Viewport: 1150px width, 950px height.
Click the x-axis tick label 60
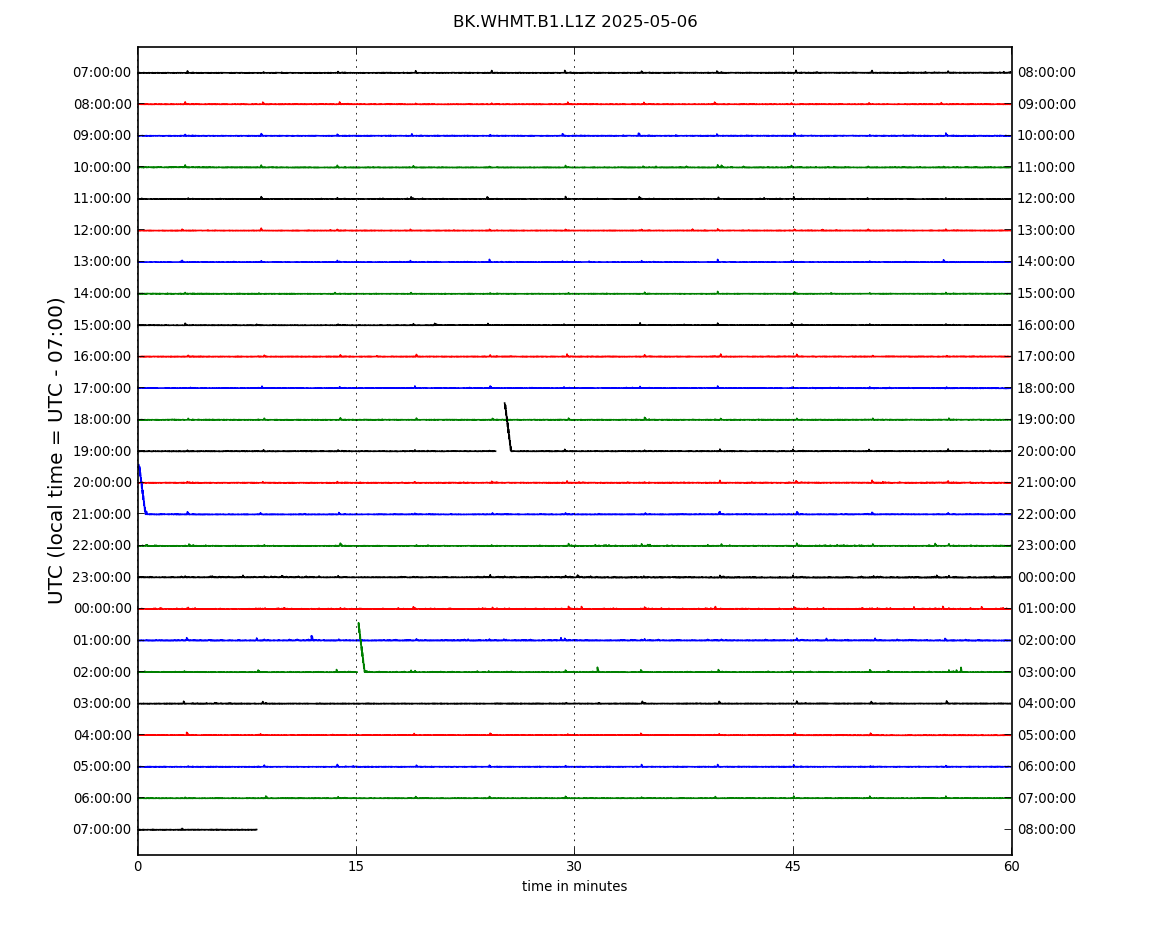point(1011,866)
